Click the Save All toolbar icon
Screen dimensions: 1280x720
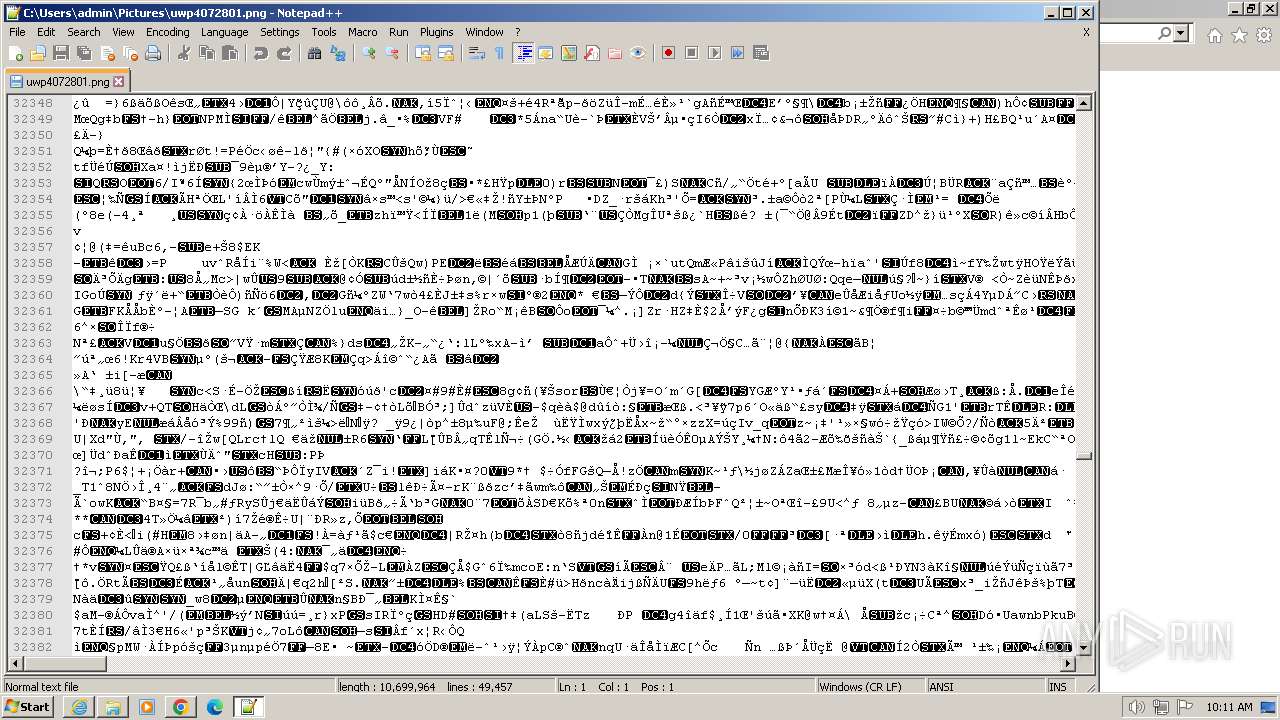click(83, 53)
